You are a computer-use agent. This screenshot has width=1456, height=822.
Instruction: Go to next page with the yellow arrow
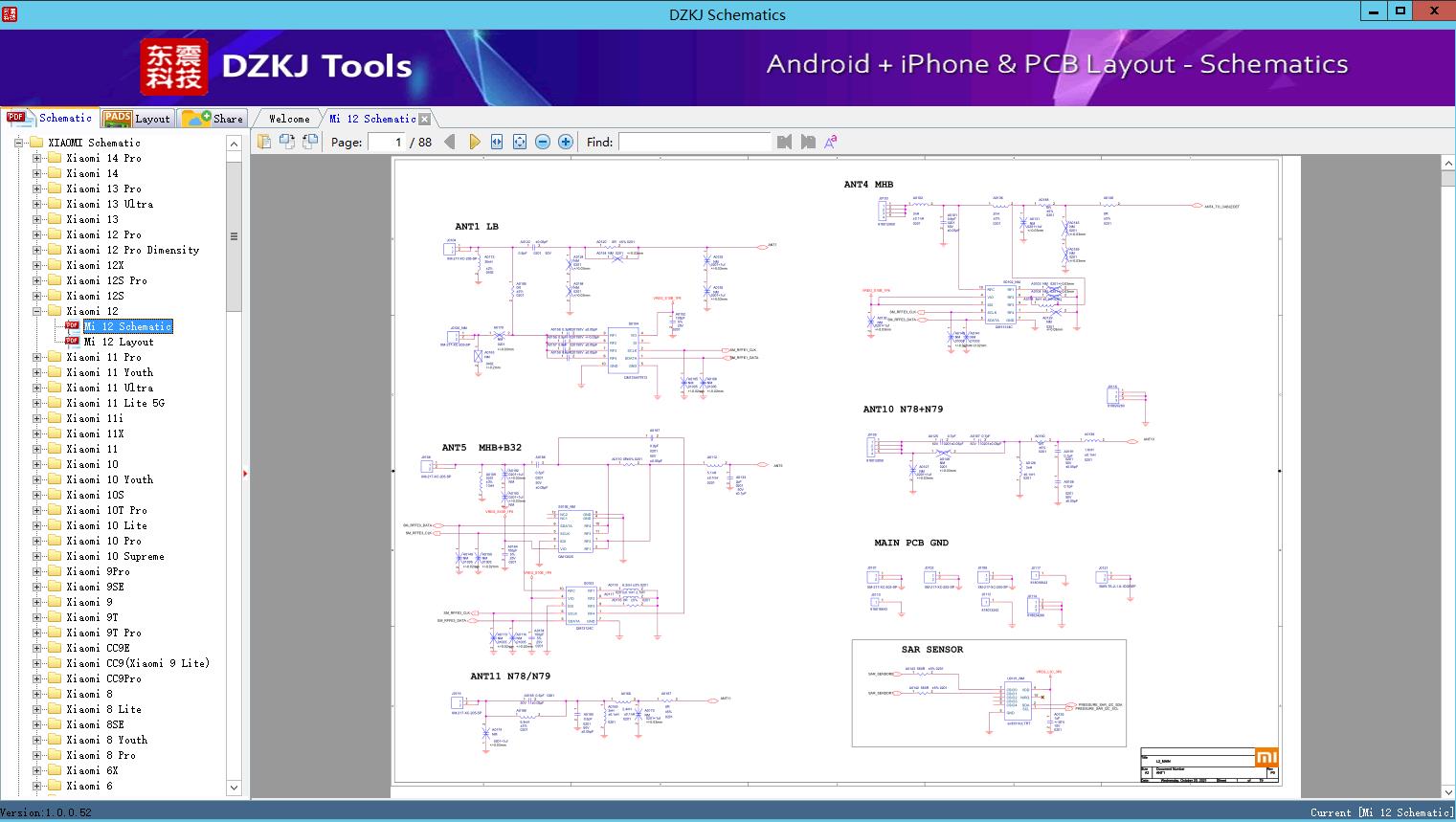coord(476,141)
